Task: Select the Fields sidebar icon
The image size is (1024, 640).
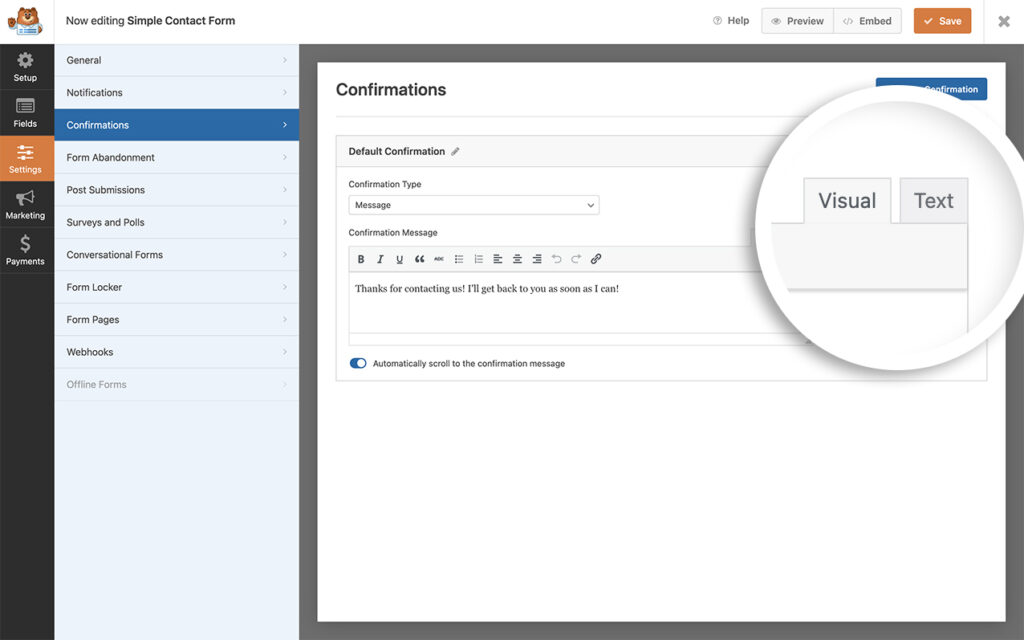Action: coord(25,112)
